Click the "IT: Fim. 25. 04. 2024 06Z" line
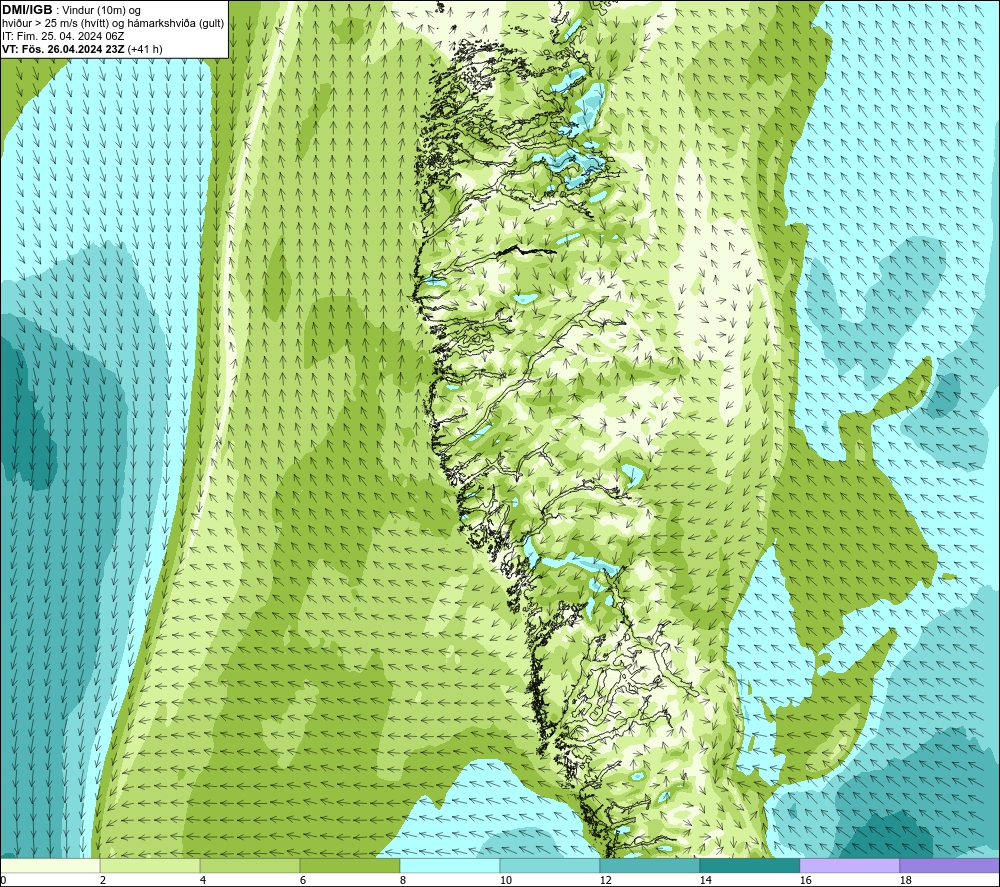The width and height of the screenshot is (1000, 887). (63, 36)
